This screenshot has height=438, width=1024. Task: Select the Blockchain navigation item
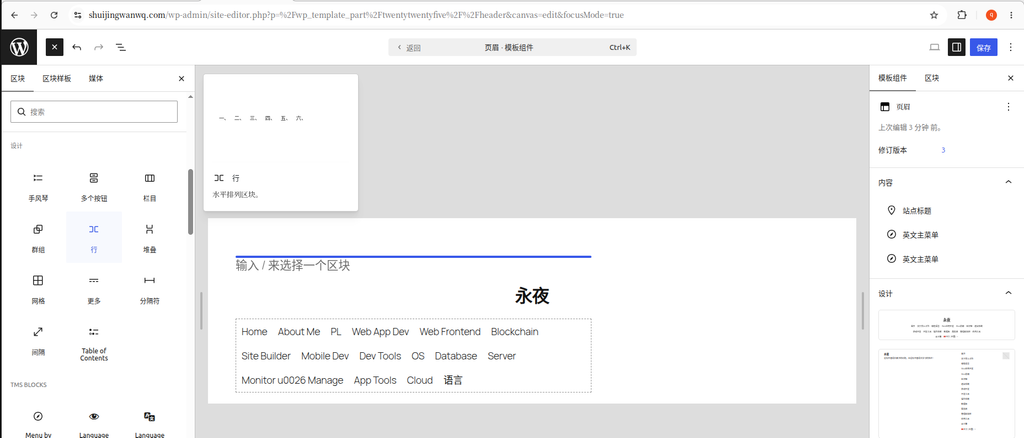click(515, 332)
